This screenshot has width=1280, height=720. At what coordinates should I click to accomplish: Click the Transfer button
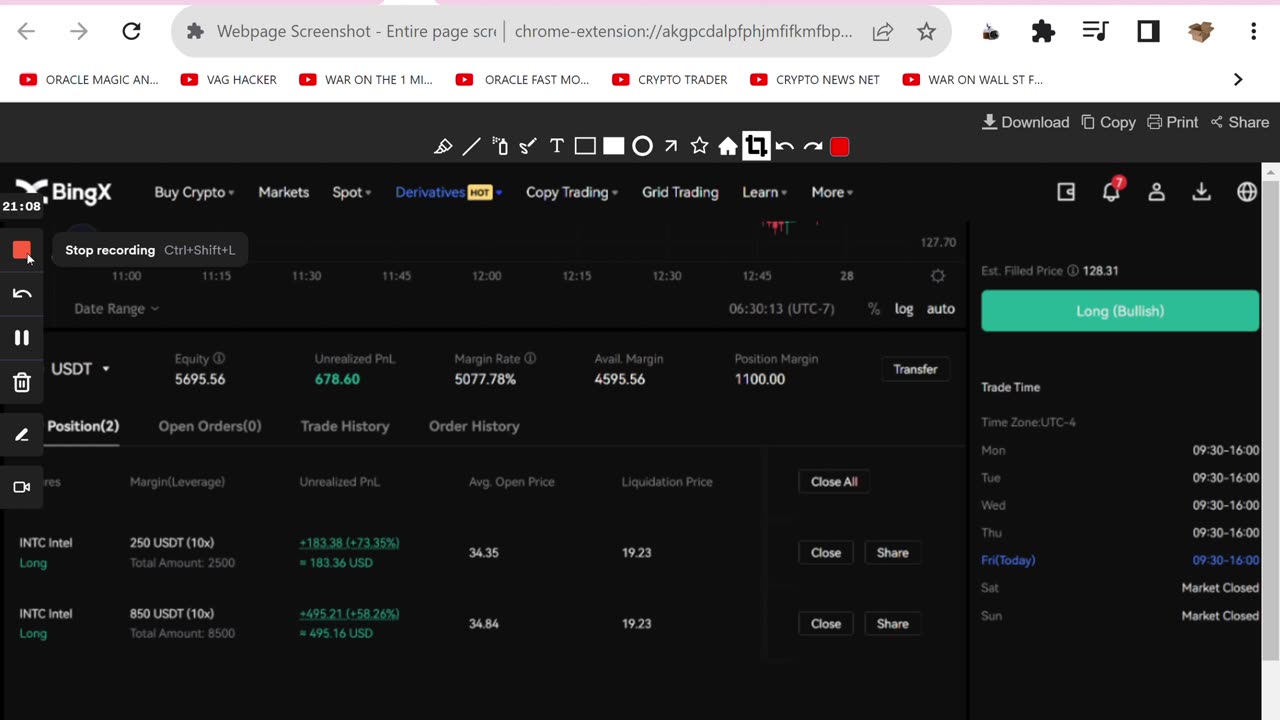tap(915, 369)
